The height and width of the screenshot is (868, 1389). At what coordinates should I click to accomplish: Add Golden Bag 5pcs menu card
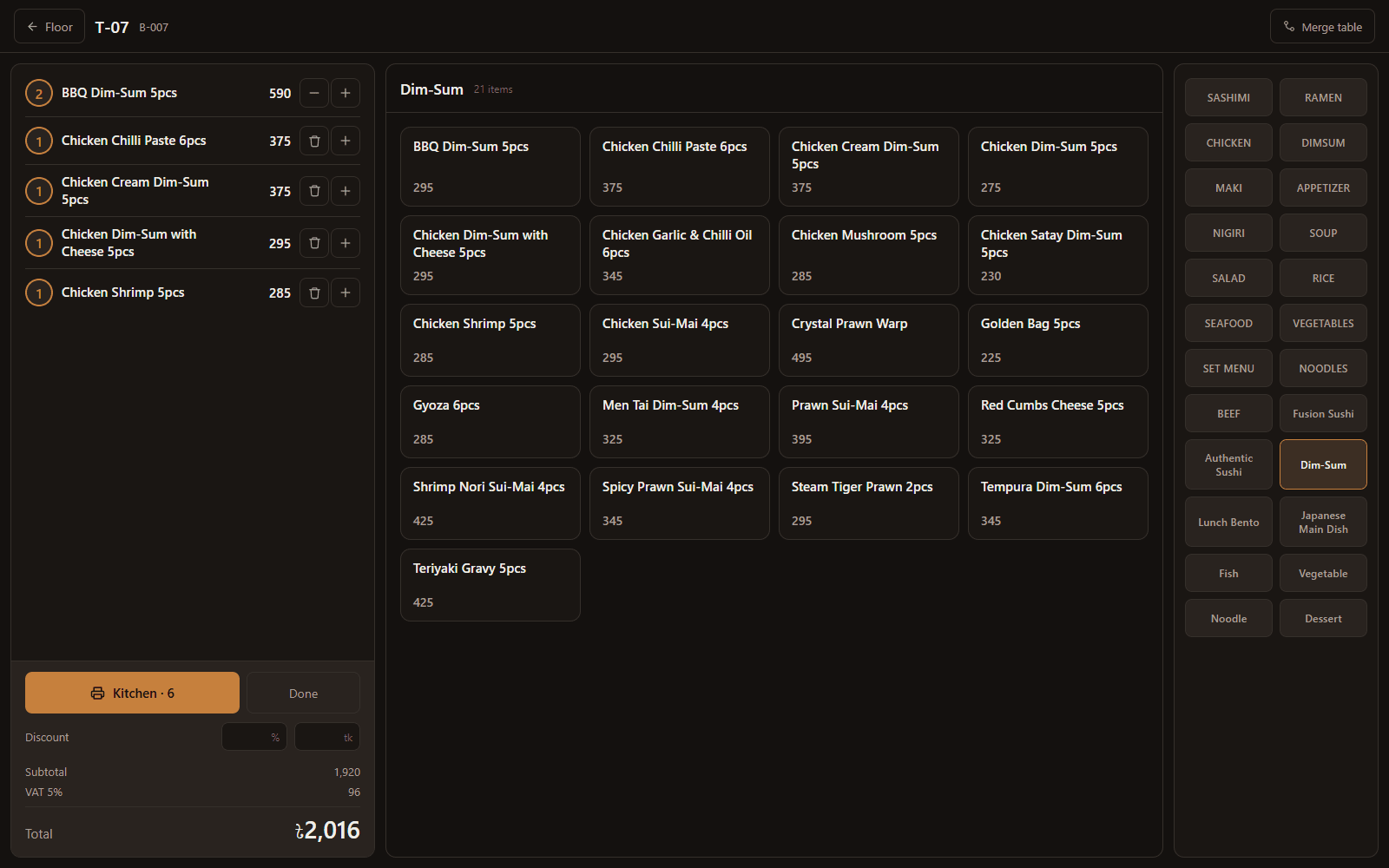coord(1058,340)
